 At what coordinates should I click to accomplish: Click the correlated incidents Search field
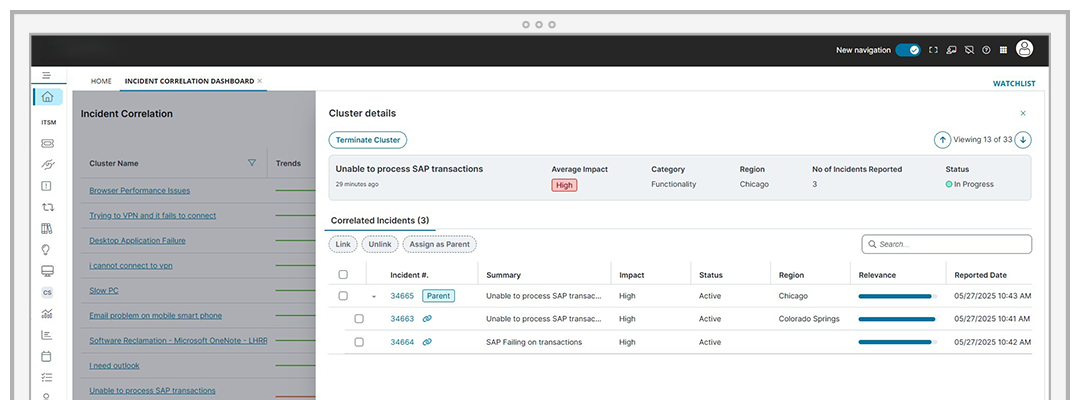pyautogui.click(x=946, y=244)
